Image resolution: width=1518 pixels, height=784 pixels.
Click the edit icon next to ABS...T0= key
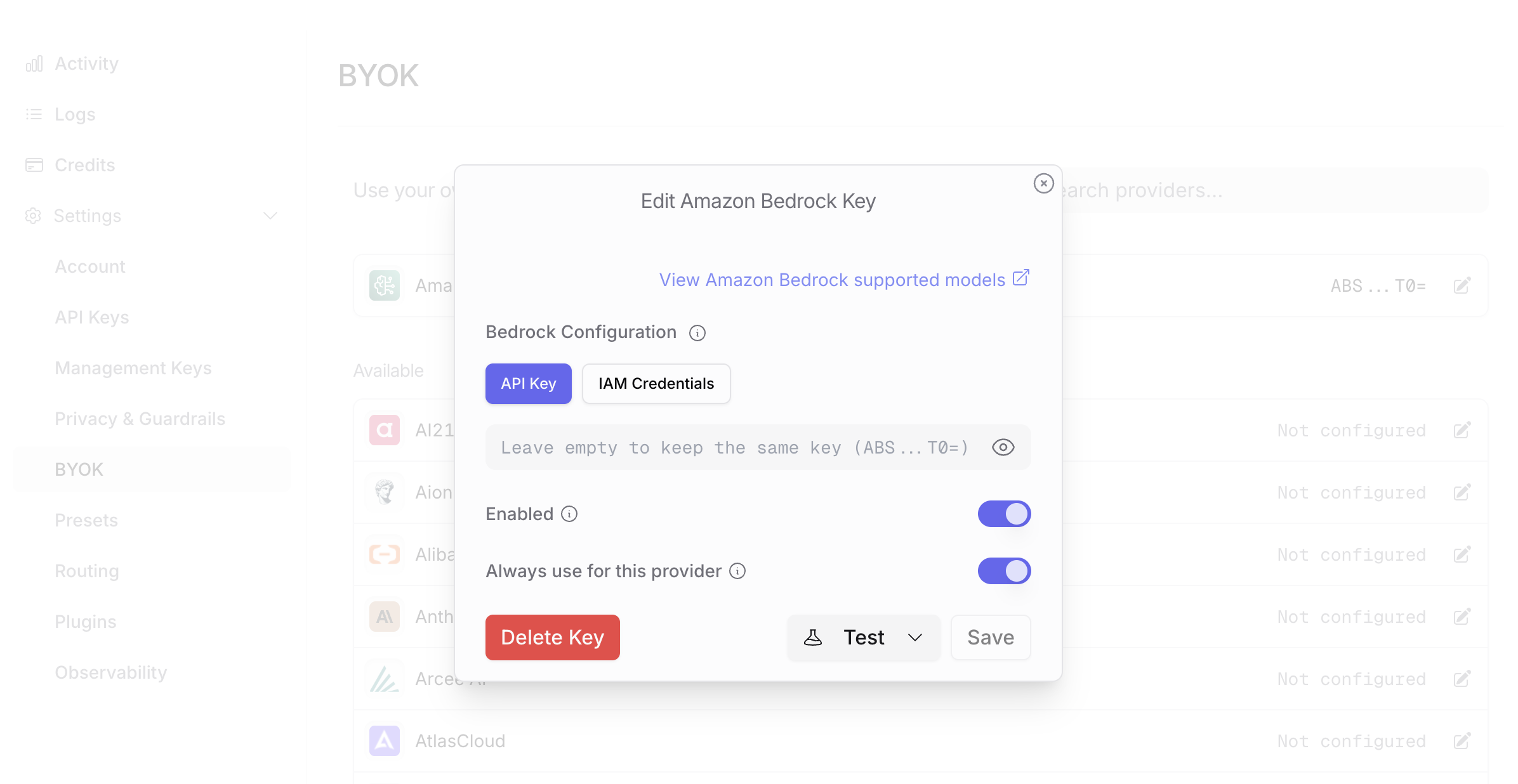[1462, 286]
